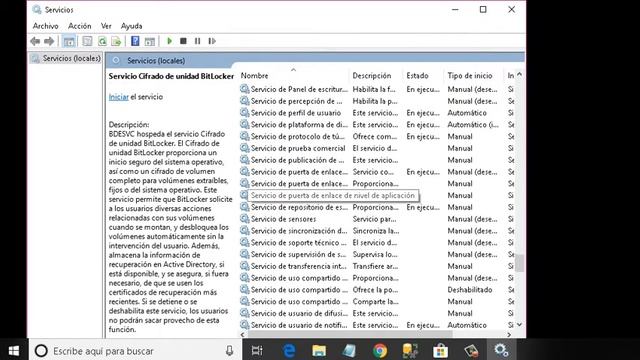The height and width of the screenshot is (360, 640).
Task: Select Servicio de plataforma de di... row
Action: 376,124
